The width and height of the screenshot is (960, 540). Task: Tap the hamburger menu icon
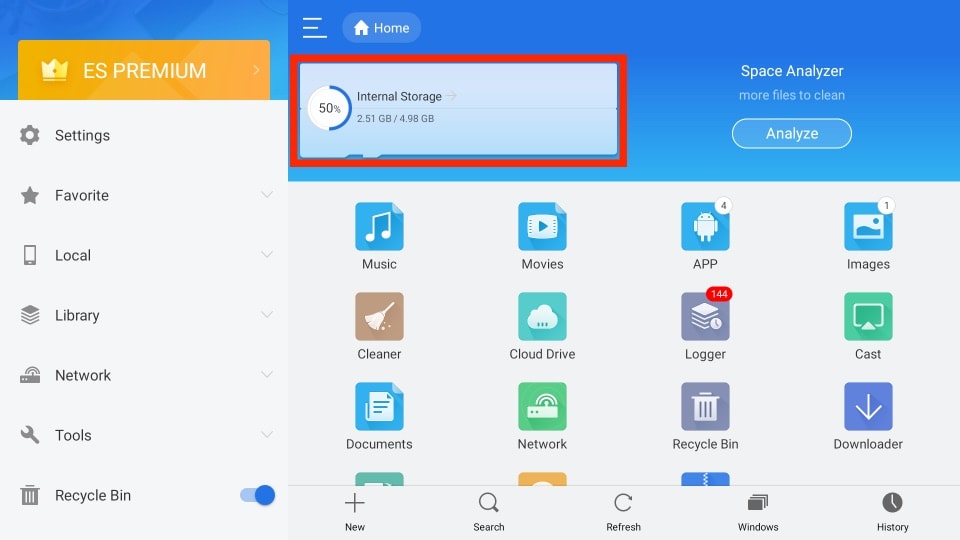pos(314,28)
